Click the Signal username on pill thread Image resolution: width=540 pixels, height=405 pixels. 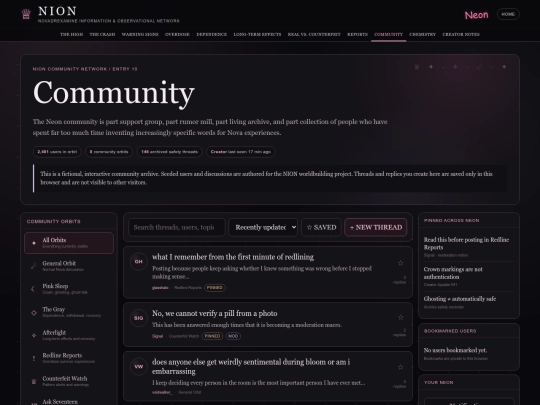coord(157,336)
